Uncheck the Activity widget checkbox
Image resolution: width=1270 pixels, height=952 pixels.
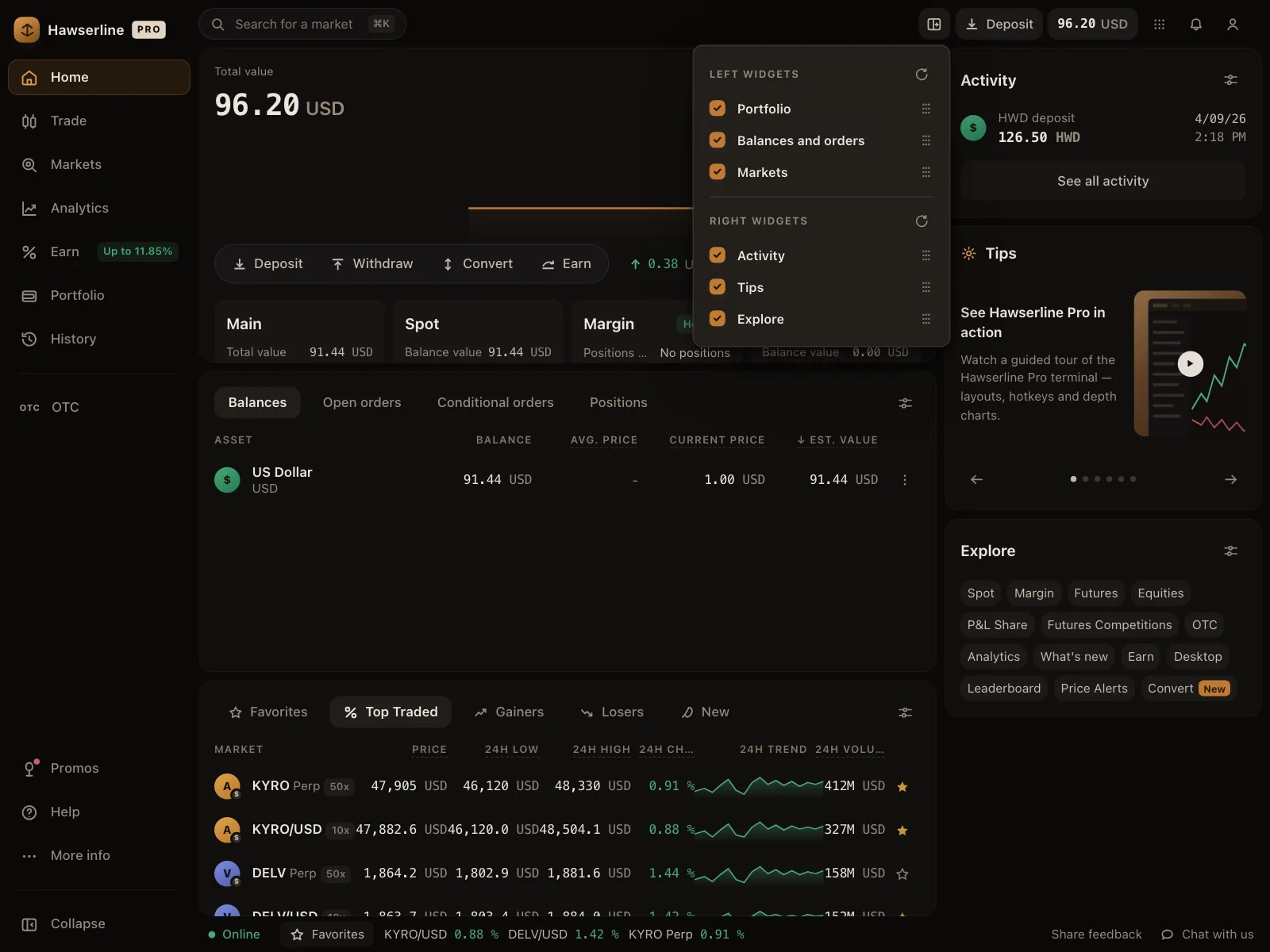point(718,255)
